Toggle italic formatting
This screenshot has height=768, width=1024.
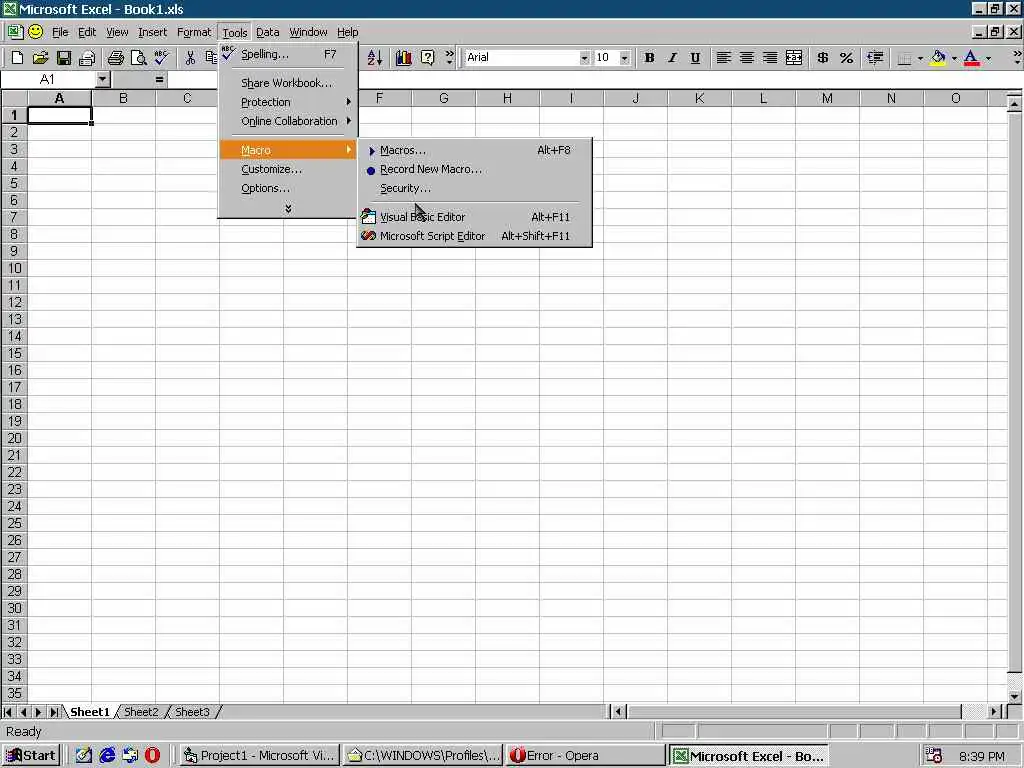click(x=672, y=58)
